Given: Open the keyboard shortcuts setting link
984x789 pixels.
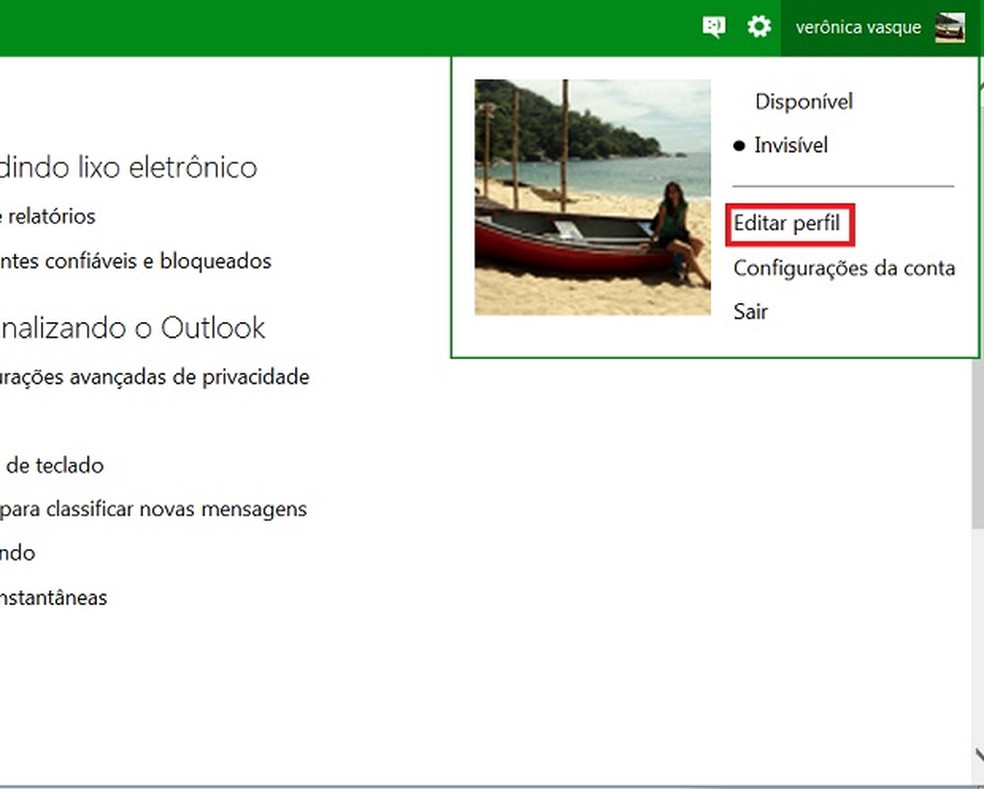Looking at the screenshot, I should 51,465.
